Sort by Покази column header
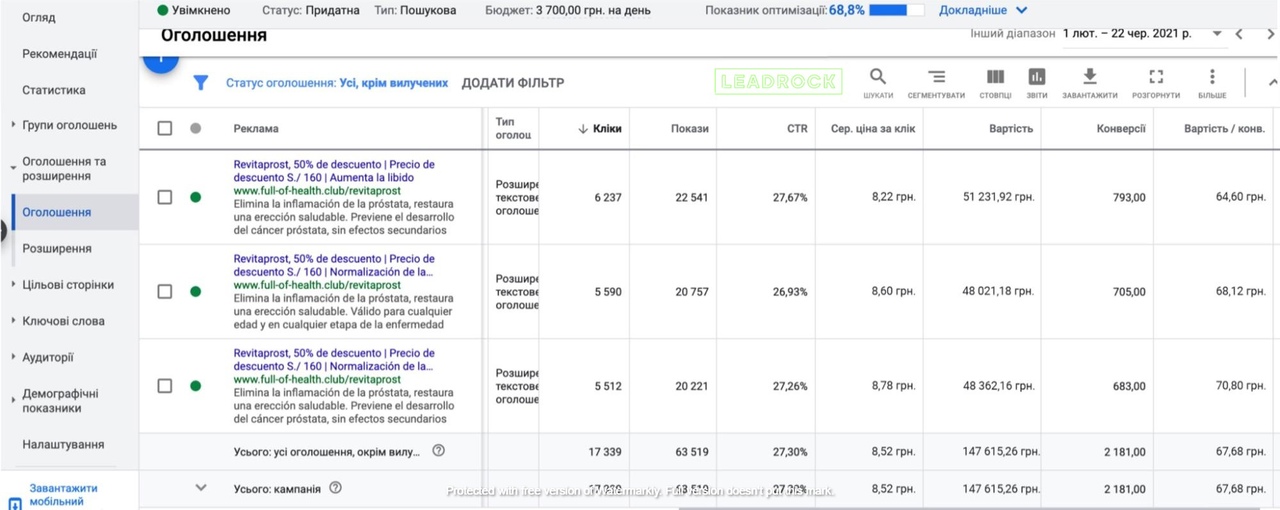The width and height of the screenshot is (1280, 510). pos(690,129)
